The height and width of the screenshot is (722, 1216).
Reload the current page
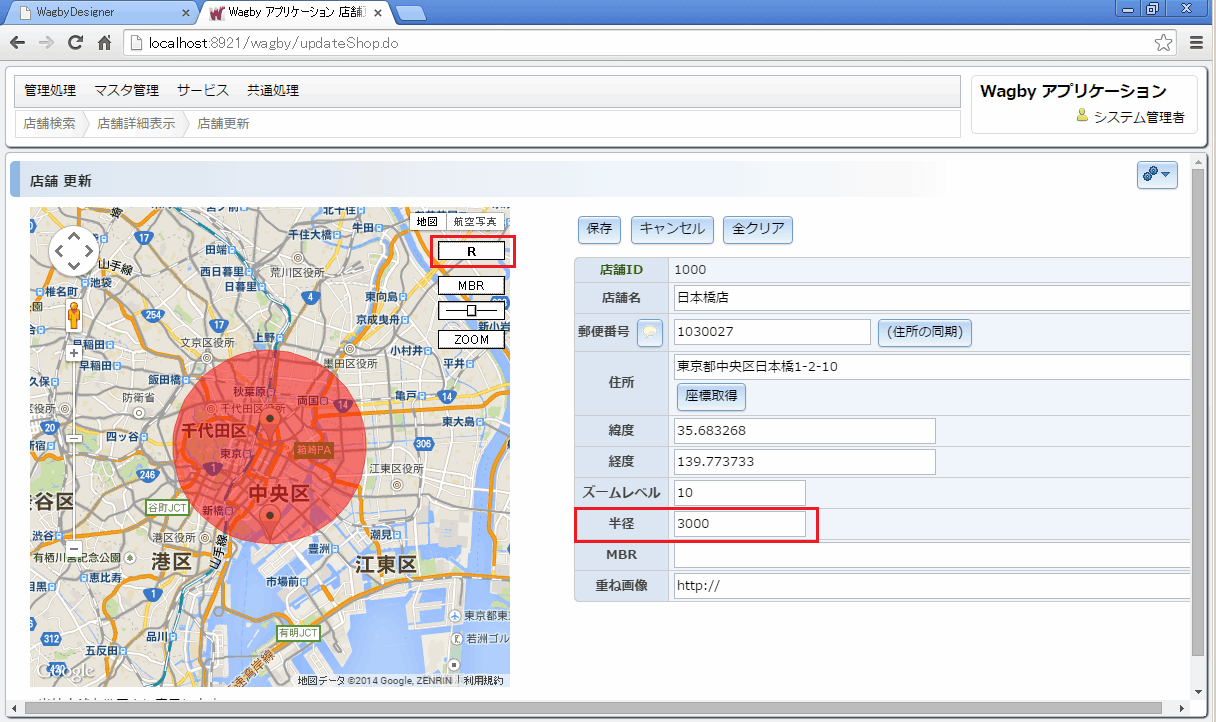click(x=75, y=43)
